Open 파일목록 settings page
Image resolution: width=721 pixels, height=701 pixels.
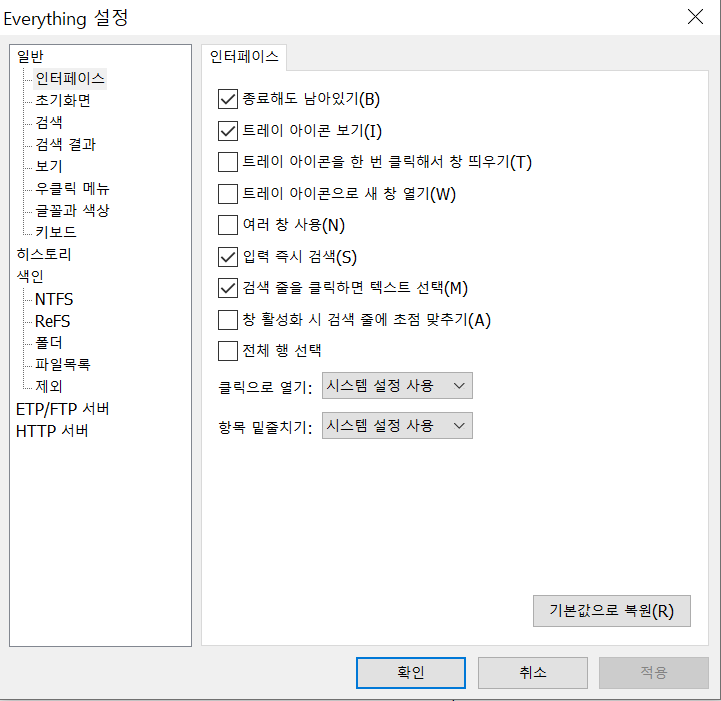(x=63, y=365)
